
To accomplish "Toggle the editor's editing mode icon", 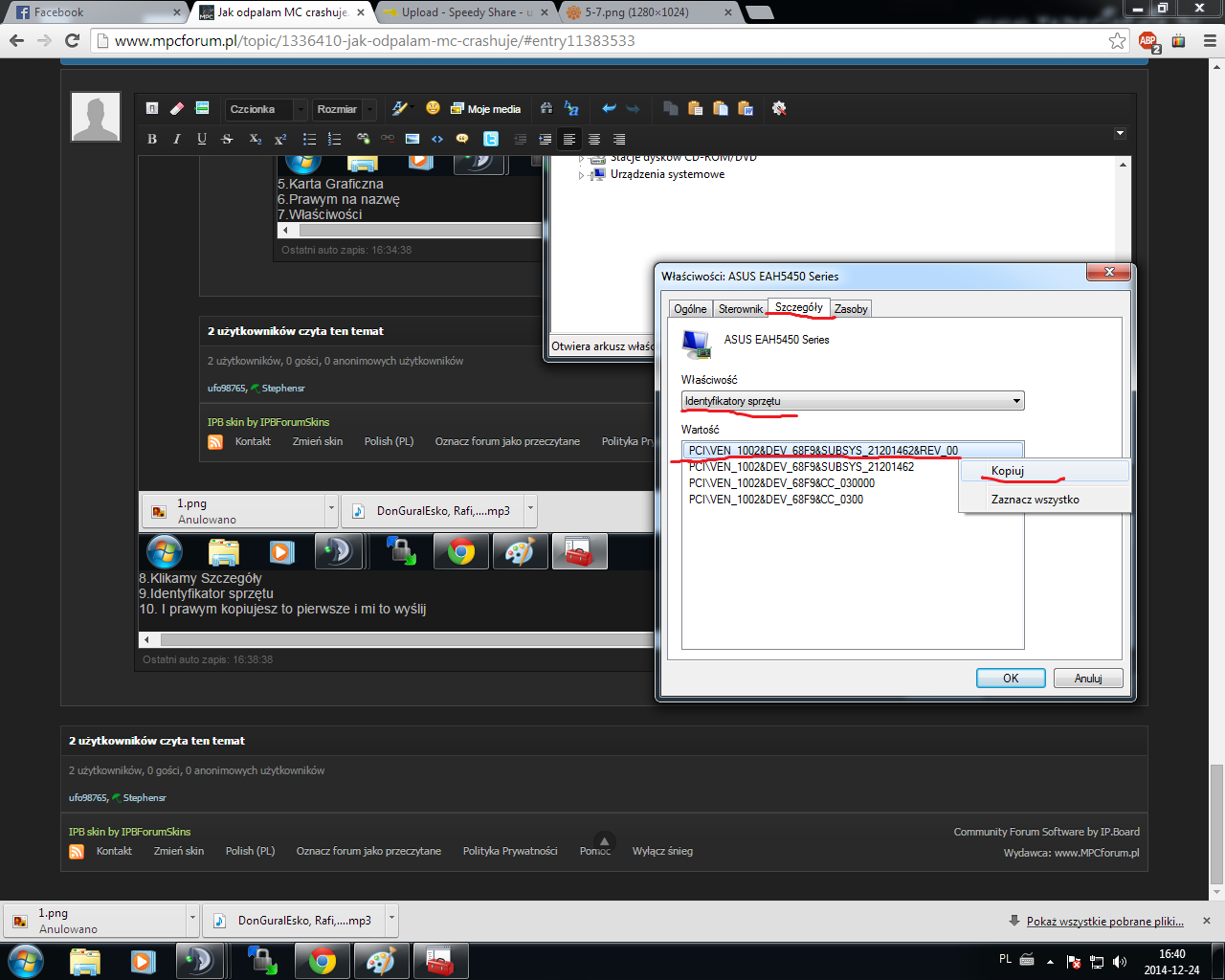I will click(152, 108).
